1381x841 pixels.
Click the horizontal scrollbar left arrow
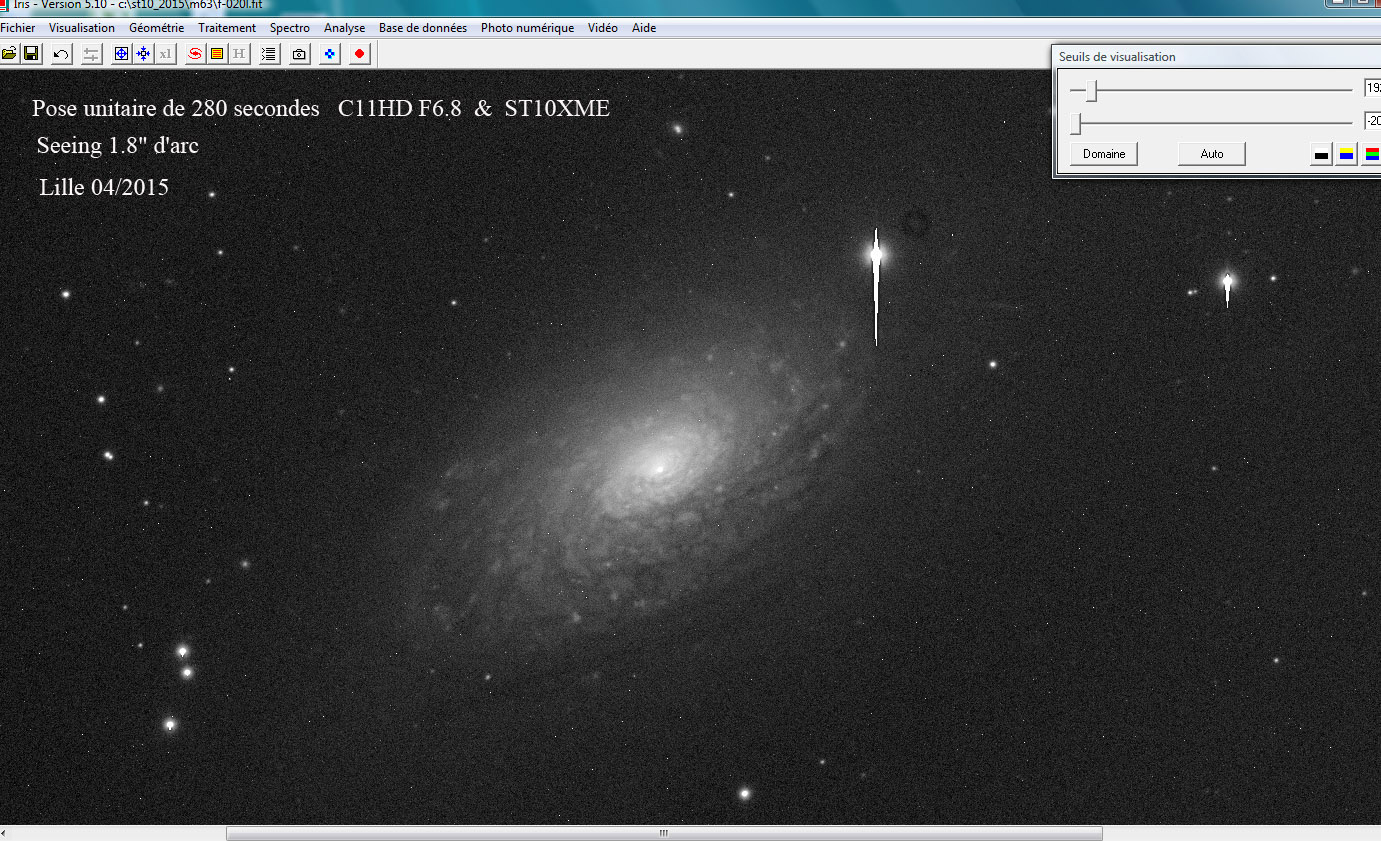tap(5, 833)
